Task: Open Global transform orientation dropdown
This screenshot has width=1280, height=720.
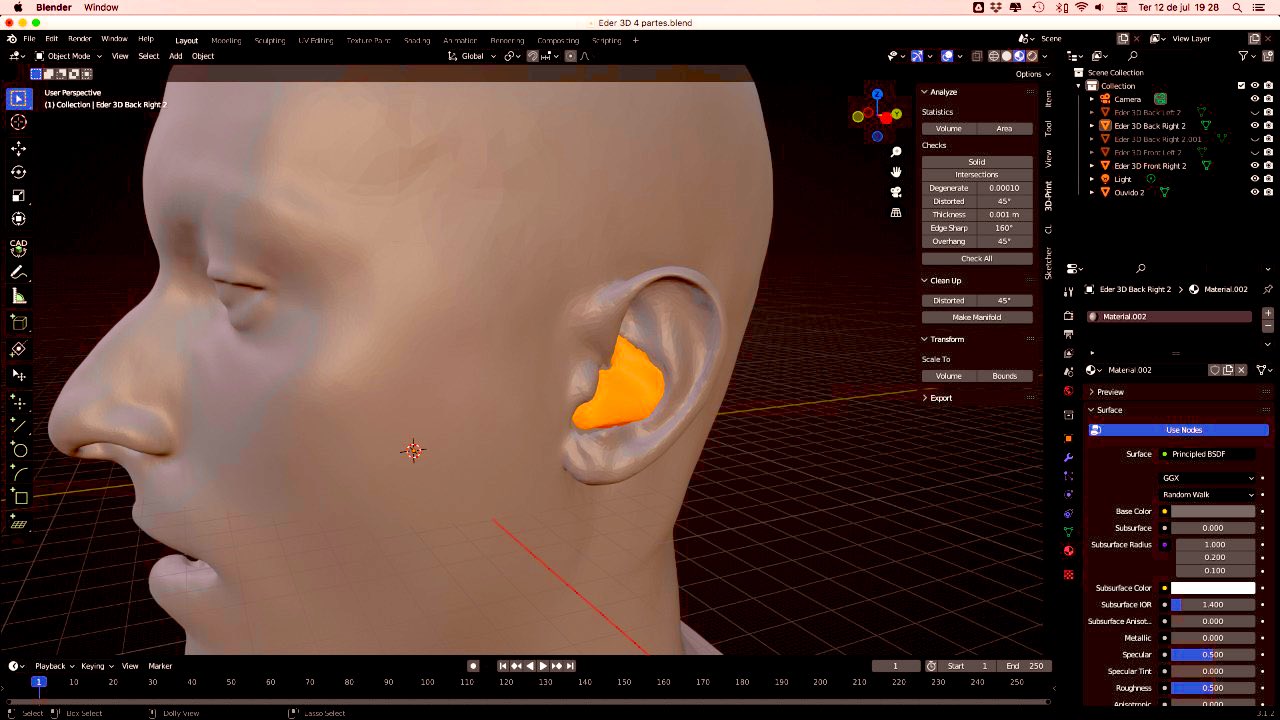Action: [472, 56]
